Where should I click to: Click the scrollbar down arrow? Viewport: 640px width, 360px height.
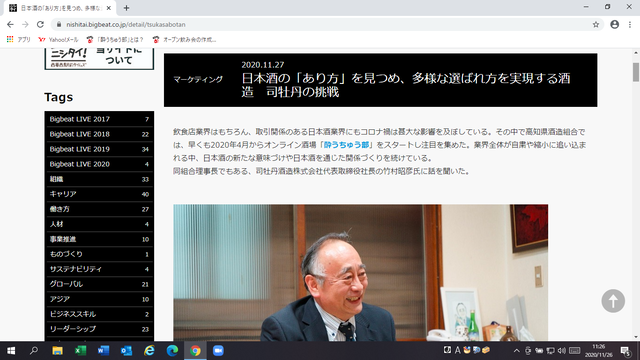click(636, 337)
